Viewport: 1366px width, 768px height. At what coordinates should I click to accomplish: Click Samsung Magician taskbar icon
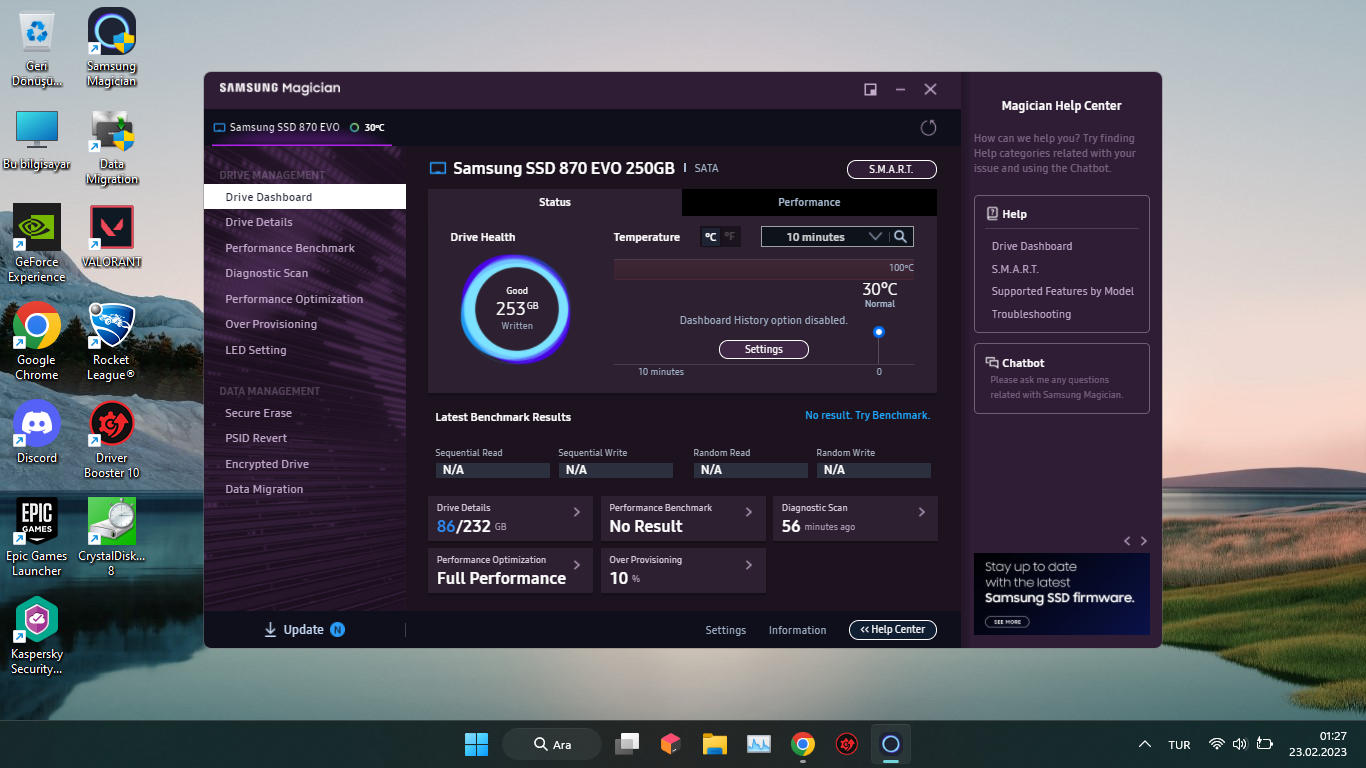pyautogui.click(x=891, y=744)
